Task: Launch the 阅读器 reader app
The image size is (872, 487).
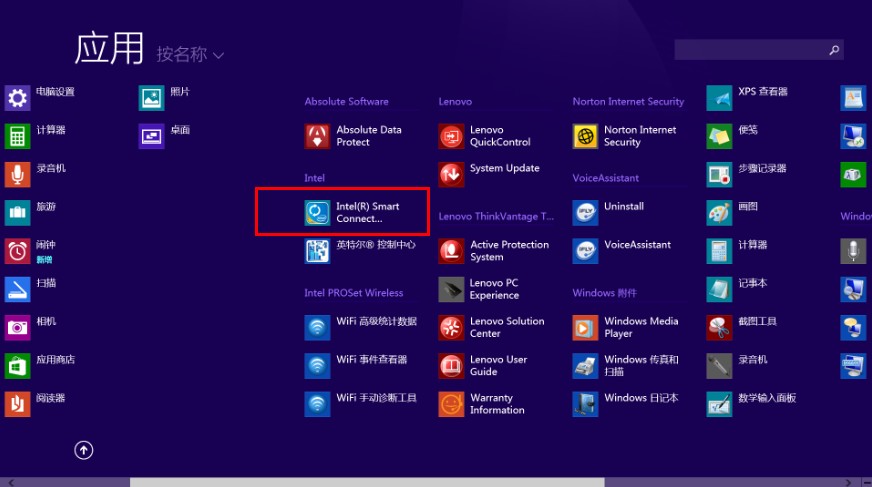Action: pyautogui.click(x=17, y=405)
